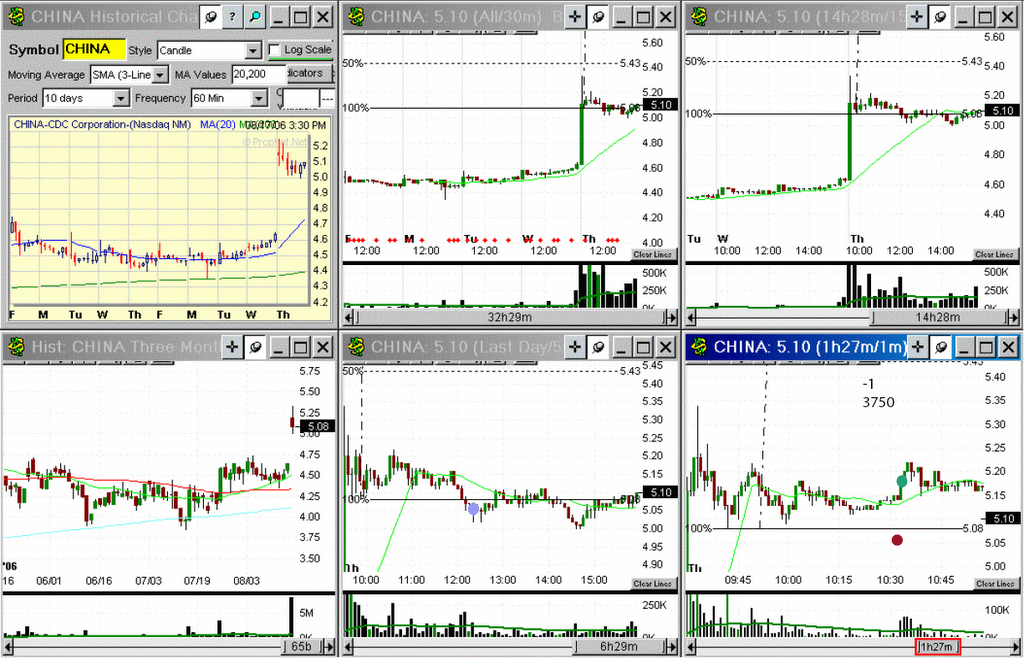Click the magnifier icon in Historical Chart title bar
Screen dimensions: 1024x658
(x=254, y=17)
